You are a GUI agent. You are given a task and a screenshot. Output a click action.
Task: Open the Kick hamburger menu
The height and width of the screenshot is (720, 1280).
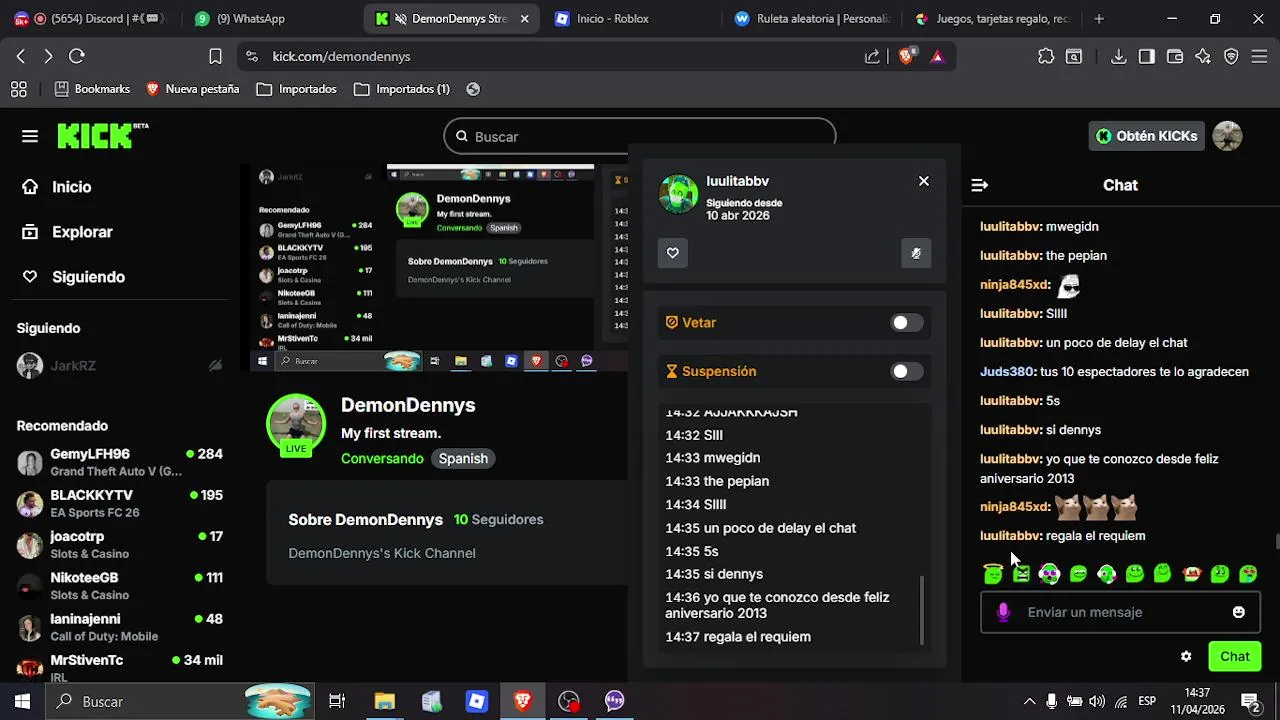(x=30, y=136)
